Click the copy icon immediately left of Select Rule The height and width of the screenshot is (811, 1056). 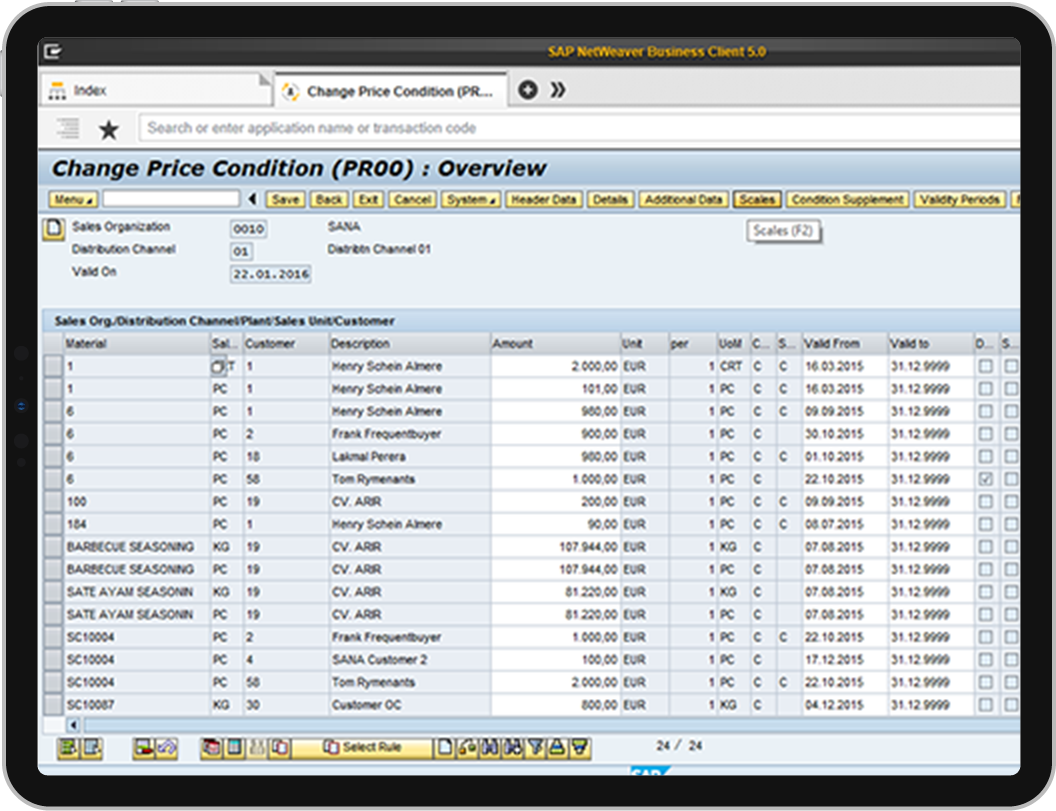click(x=279, y=748)
